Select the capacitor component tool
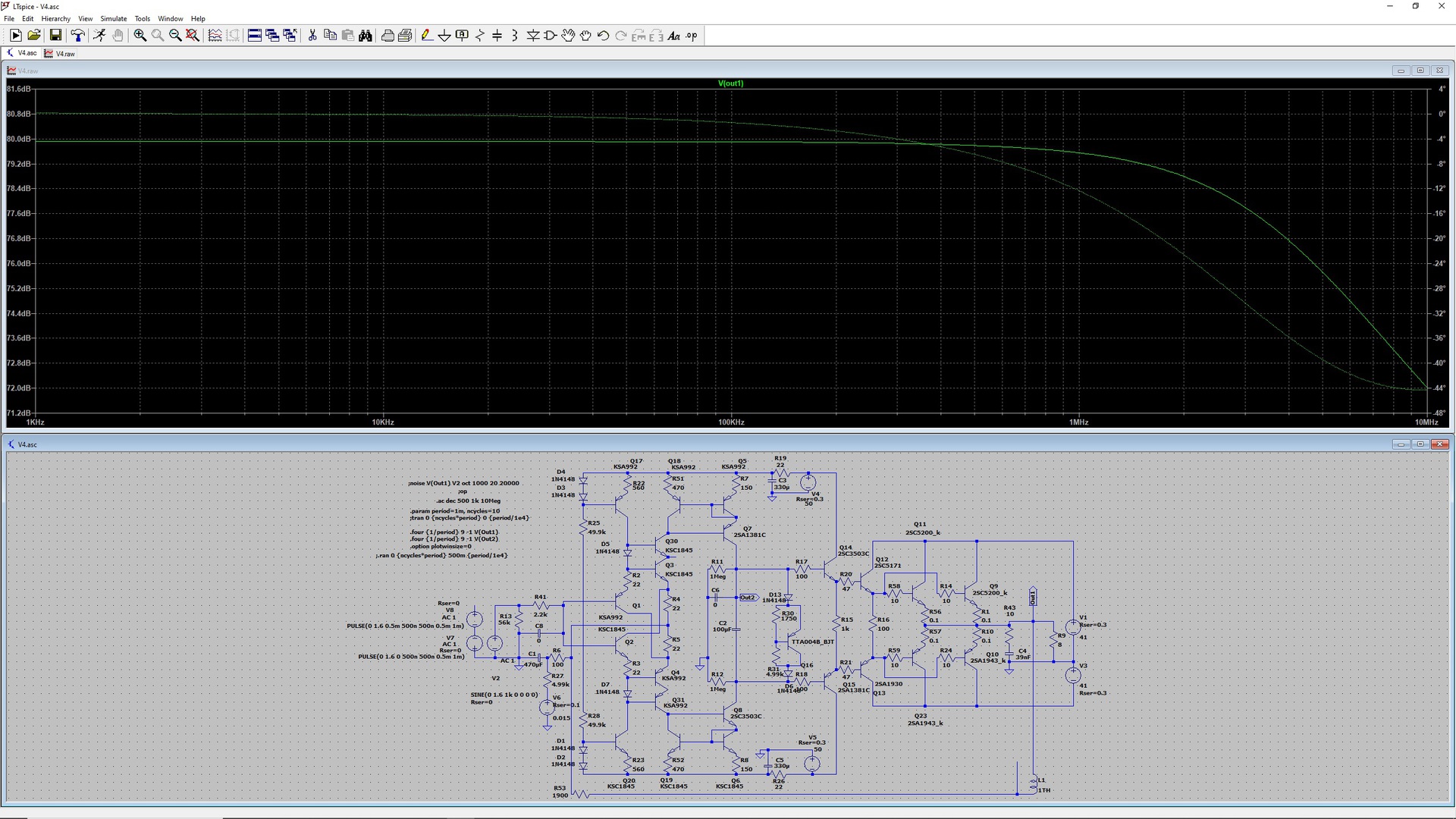The width and height of the screenshot is (1456, 819). [497, 36]
